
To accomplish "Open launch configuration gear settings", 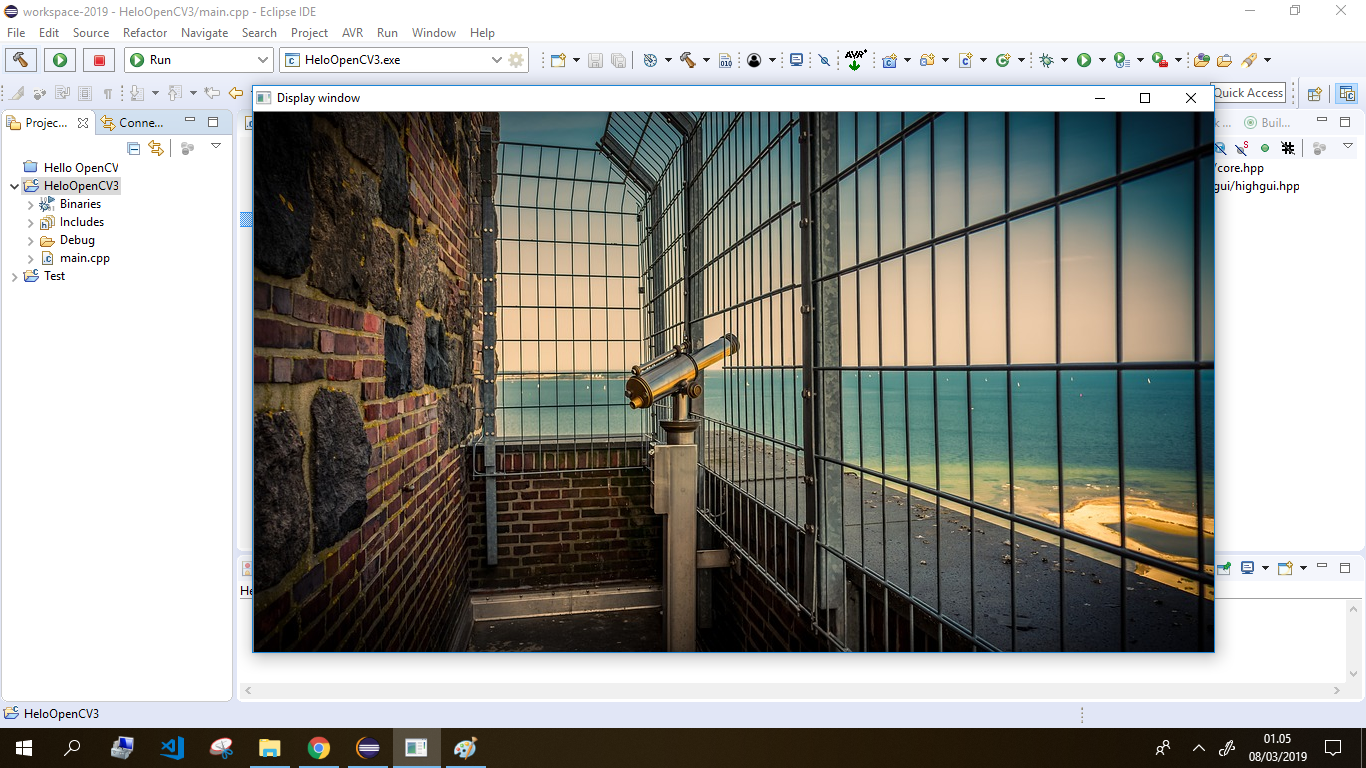I will pos(516,60).
